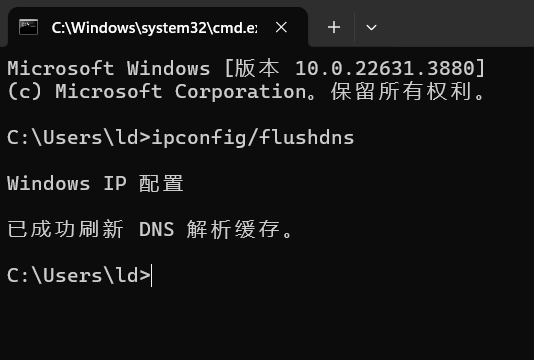Open a new tab with the plus button
This screenshot has width=534, height=360.
point(334,27)
